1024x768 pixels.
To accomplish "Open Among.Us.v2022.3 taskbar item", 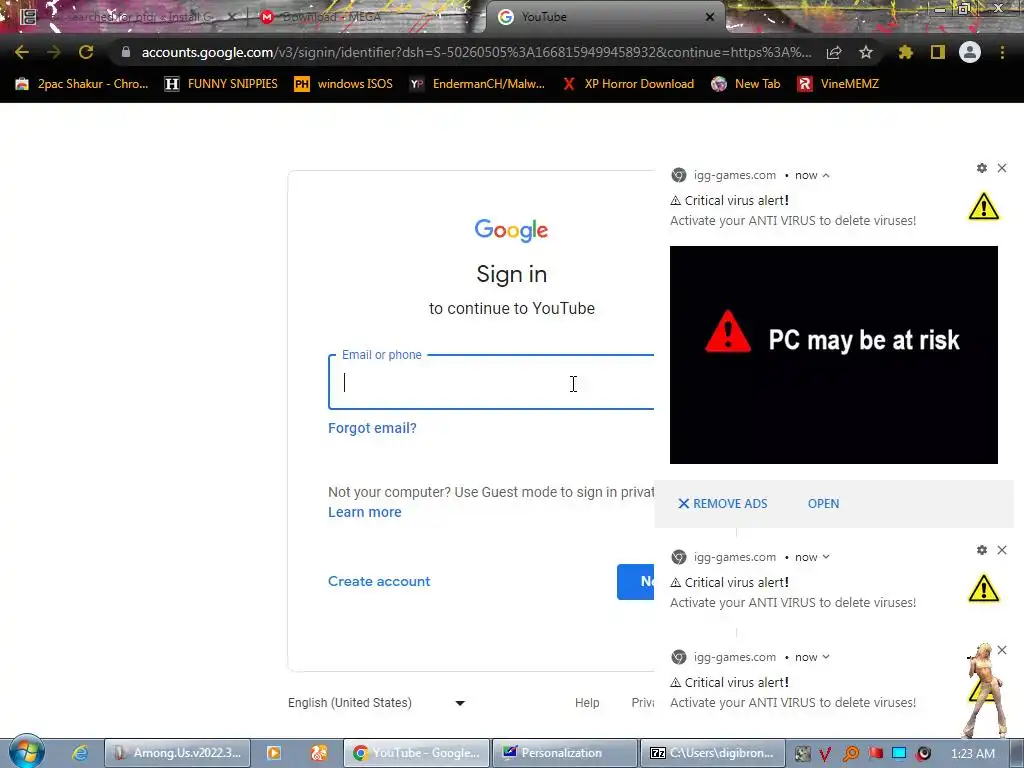I will (x=178, y=753).
